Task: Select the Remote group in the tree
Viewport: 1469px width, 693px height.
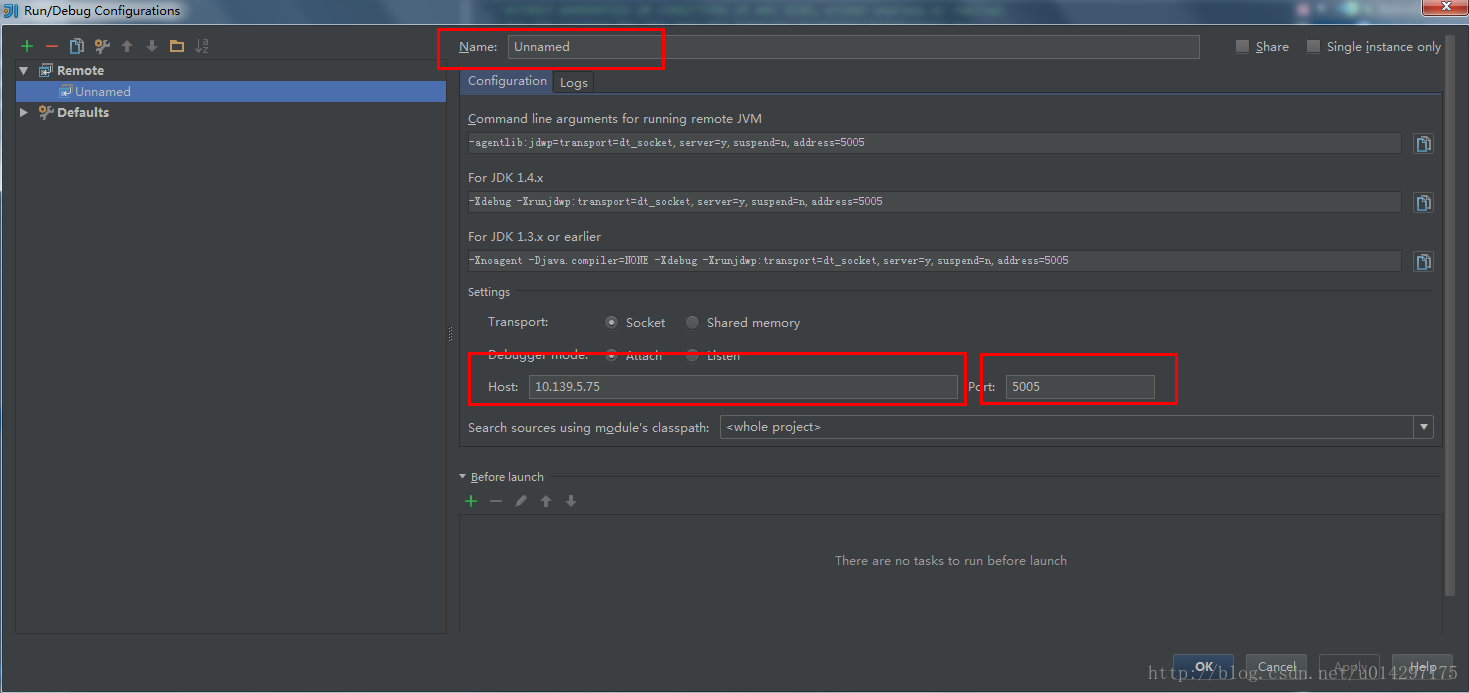Action: click(80, 71)
